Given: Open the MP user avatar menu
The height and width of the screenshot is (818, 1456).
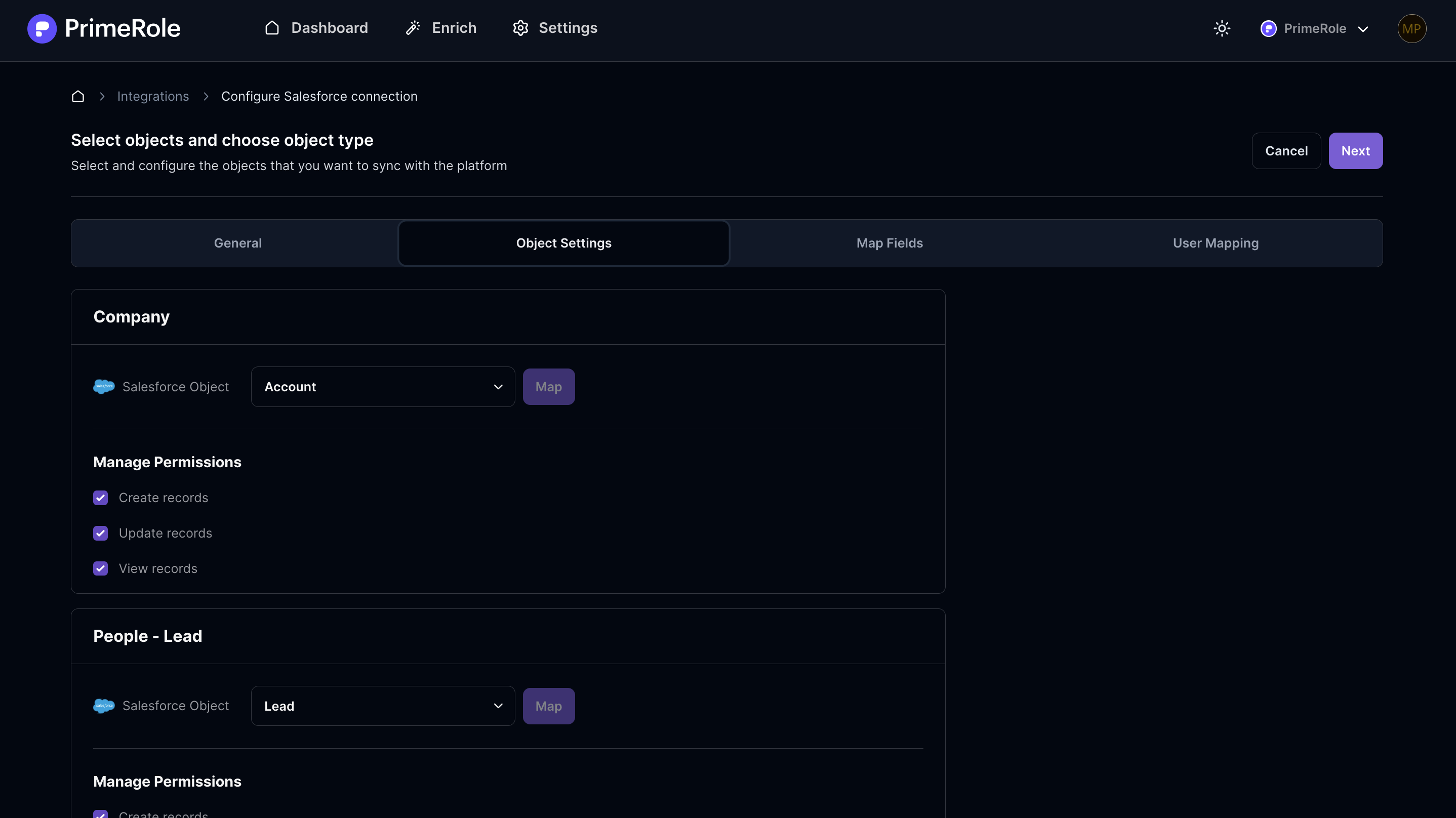Looking at the screenshot, I should 1411,28.
